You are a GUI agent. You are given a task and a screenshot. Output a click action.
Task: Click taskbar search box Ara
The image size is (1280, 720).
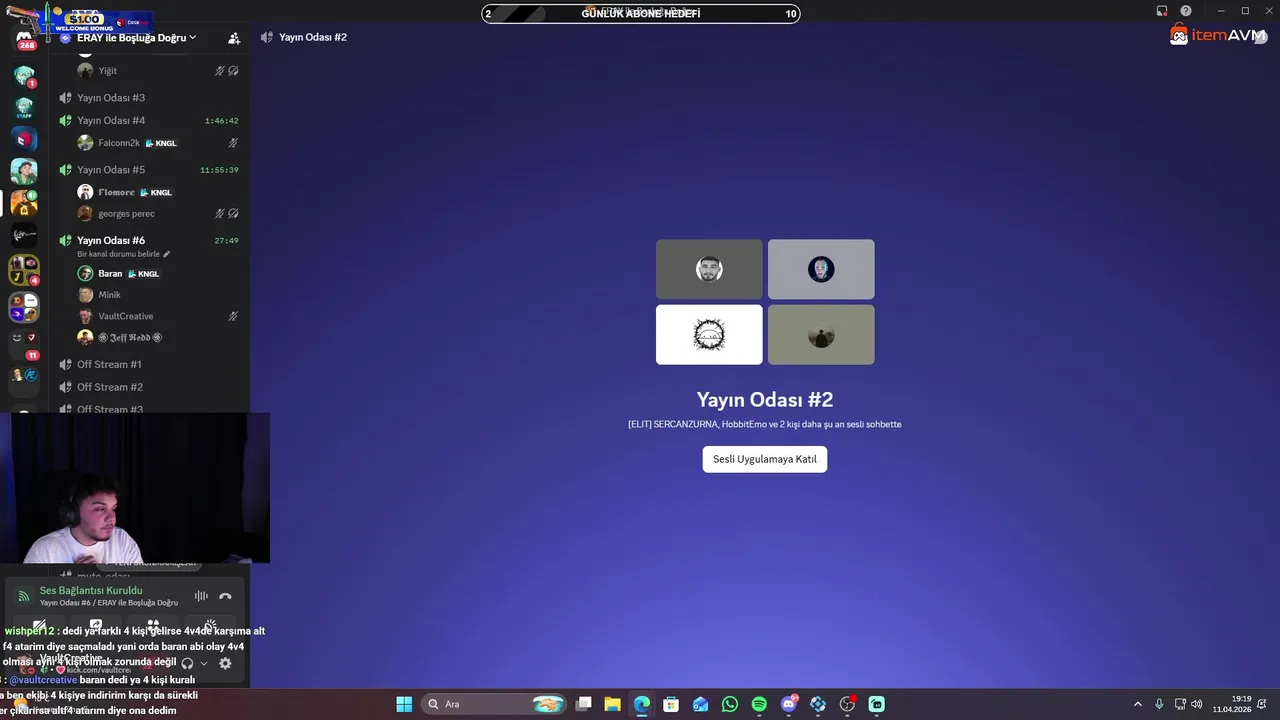coord(494,704)
